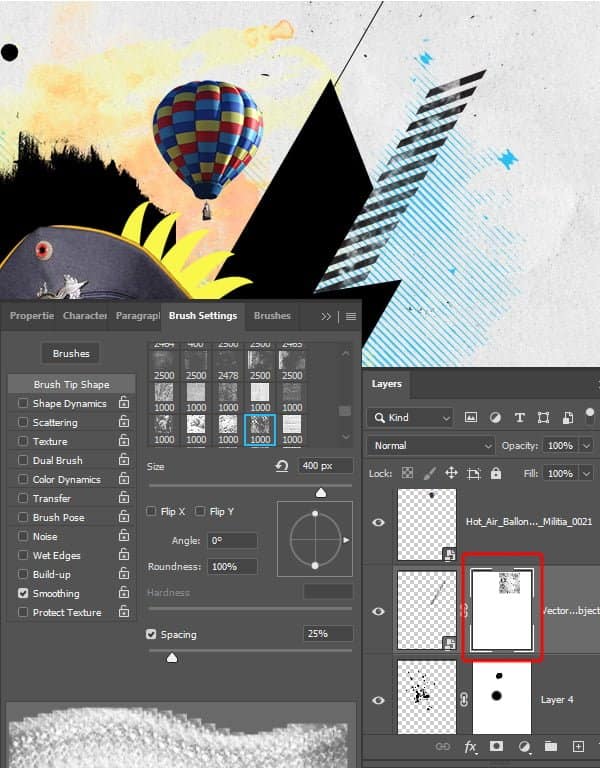Image resolution: width=600 pixels, height=768 pixels.
Task: Hide Layer 4 using its eye icon
Action: point(379,698)
